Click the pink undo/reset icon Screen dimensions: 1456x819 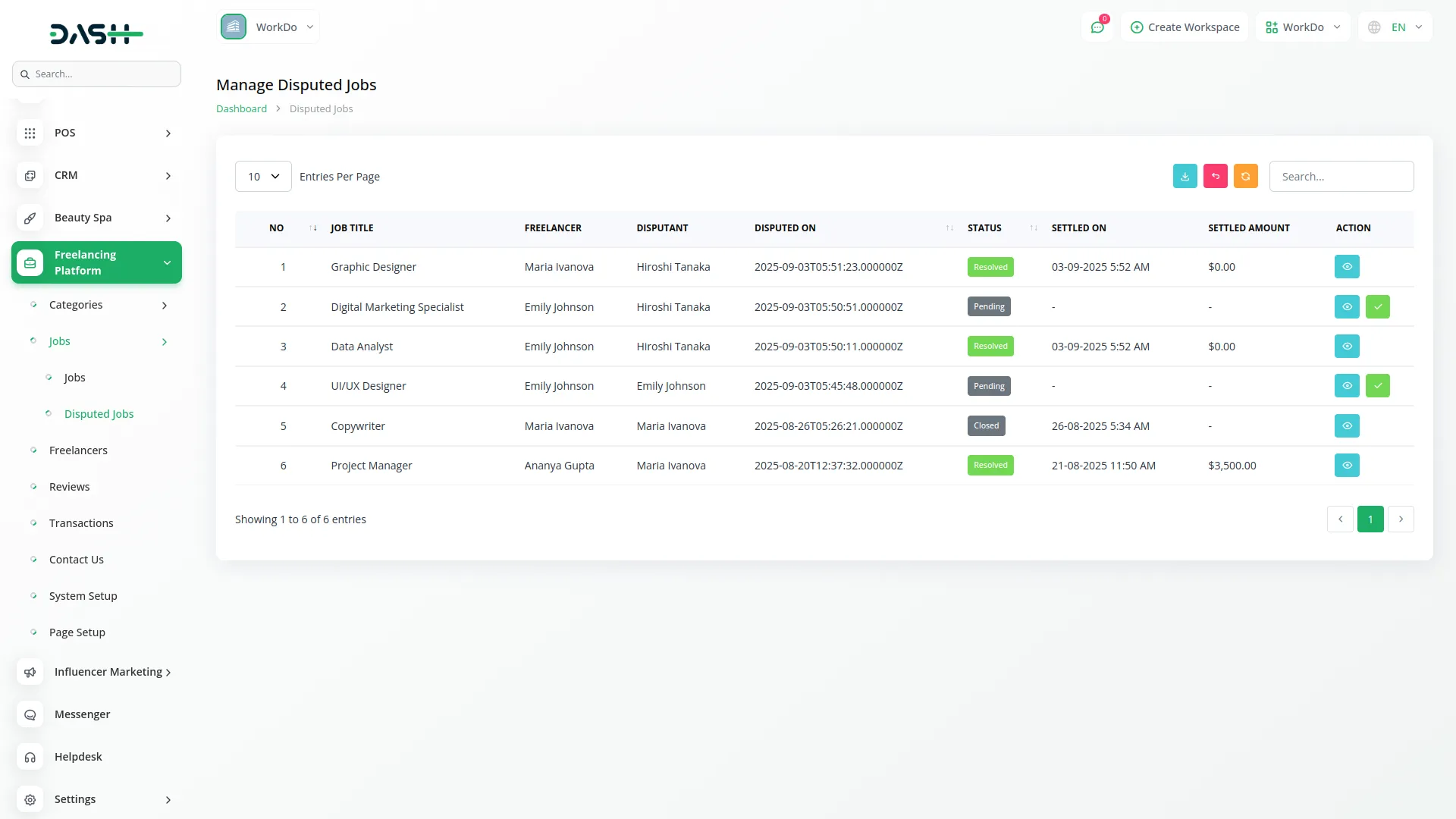(x=1215, y=176)
